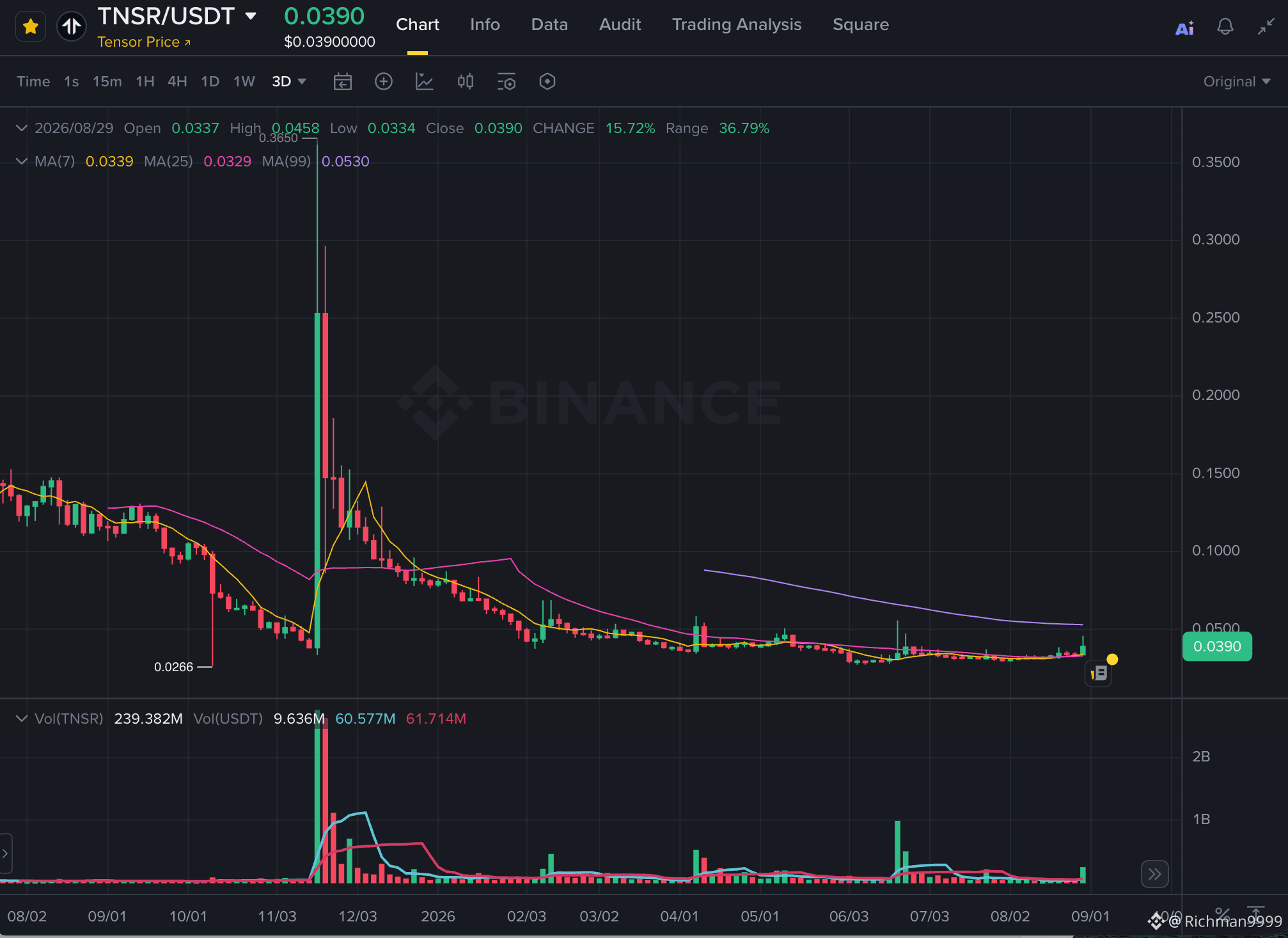Open the chart display settings icon
The width and height of the screenshot is (1288, 938).
pos(507,82)
